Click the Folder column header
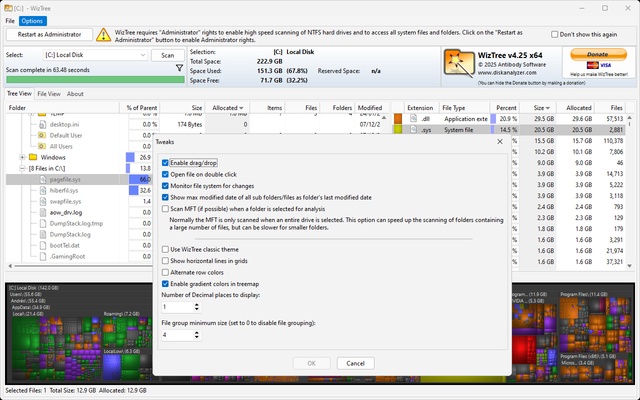 click(x=62, y=108)
